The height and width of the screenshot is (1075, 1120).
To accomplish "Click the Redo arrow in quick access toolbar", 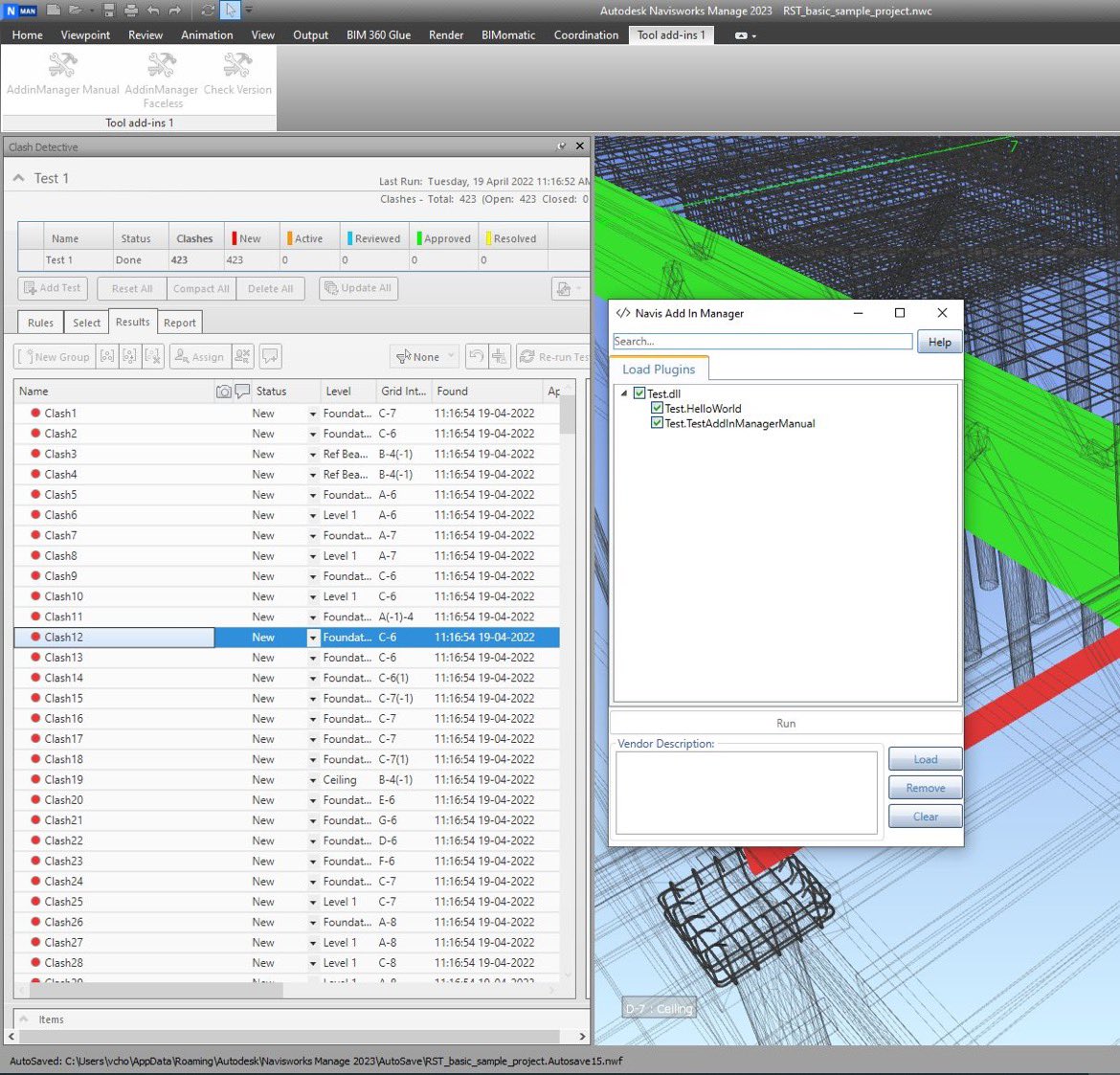I will (175, 10).
